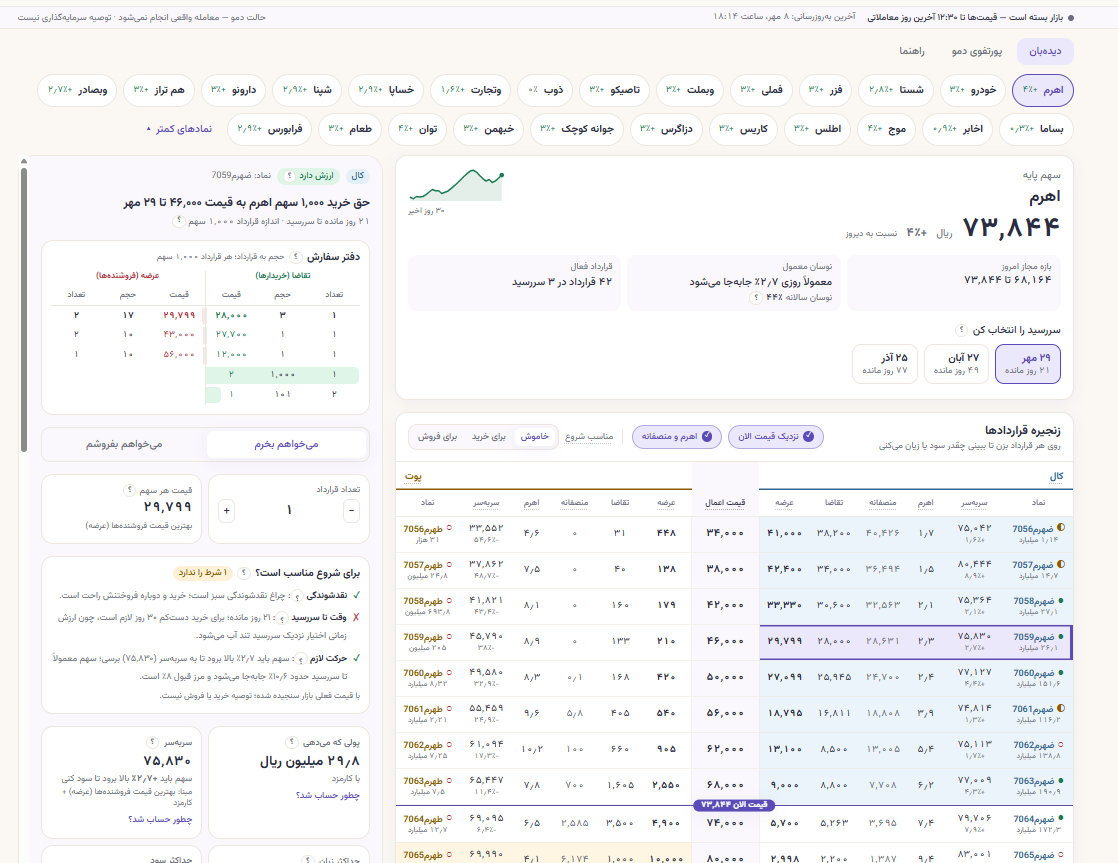Open the help icon beside اندازه قرارداد ۱,۰۰۰ سهم

tap(180, 221)
